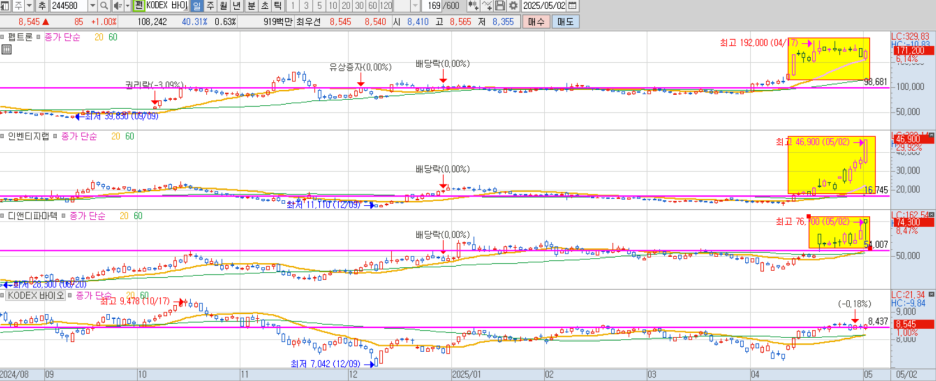Click the 디앤디파마텍 chart pane label
The image size is (936, 381).
pos(33,216)
